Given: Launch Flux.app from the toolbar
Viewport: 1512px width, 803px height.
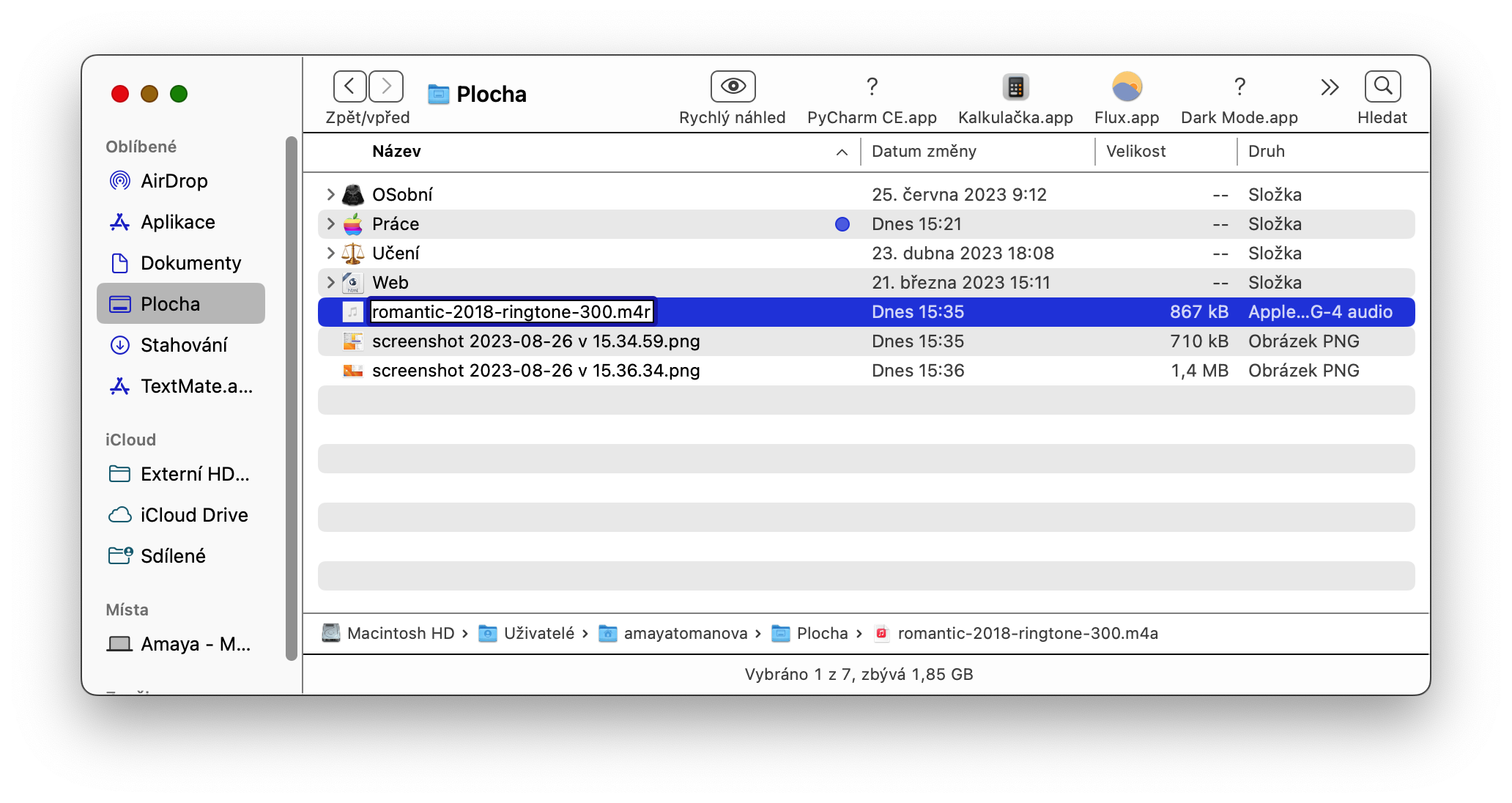Looking at the screenshot, I should (x=1127, y=87).
